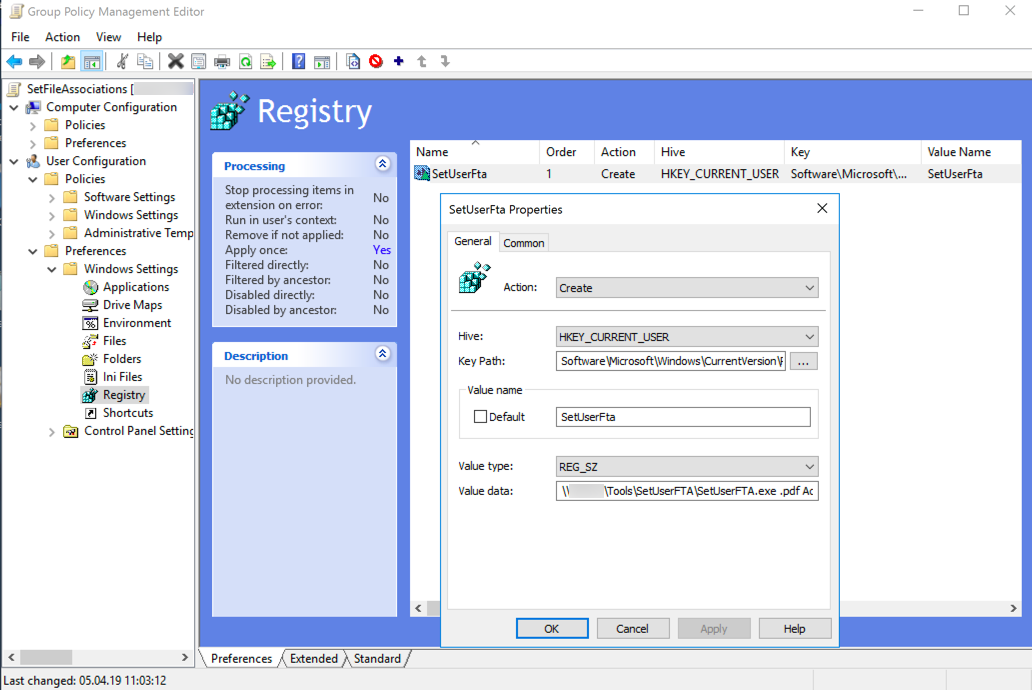Open the Value type dropdown showing REG_SZ

687,467
